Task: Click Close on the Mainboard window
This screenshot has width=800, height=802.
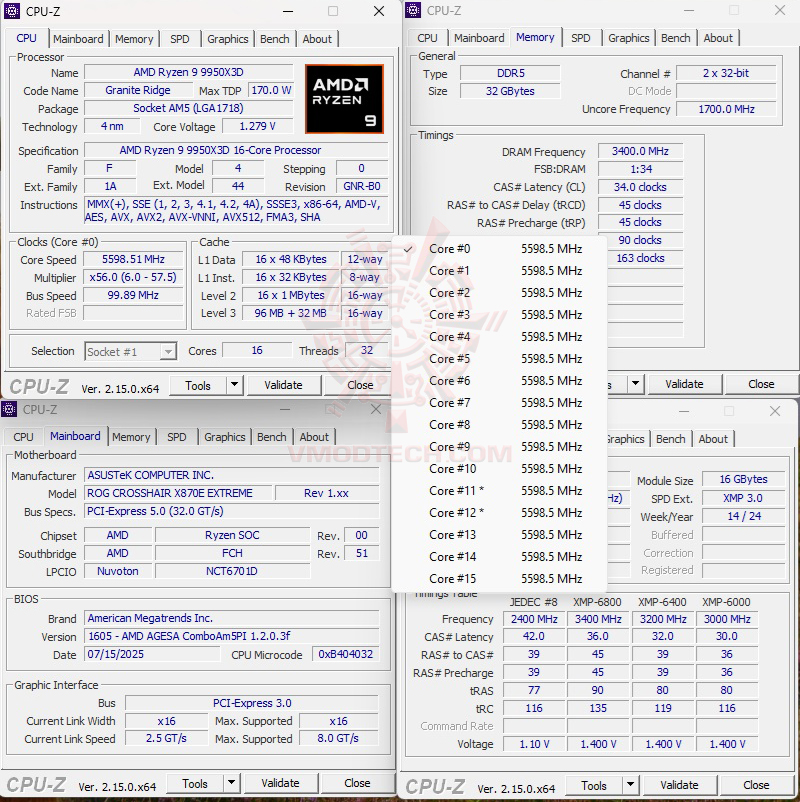Action: pyautogui.click(x=357, y=783)
